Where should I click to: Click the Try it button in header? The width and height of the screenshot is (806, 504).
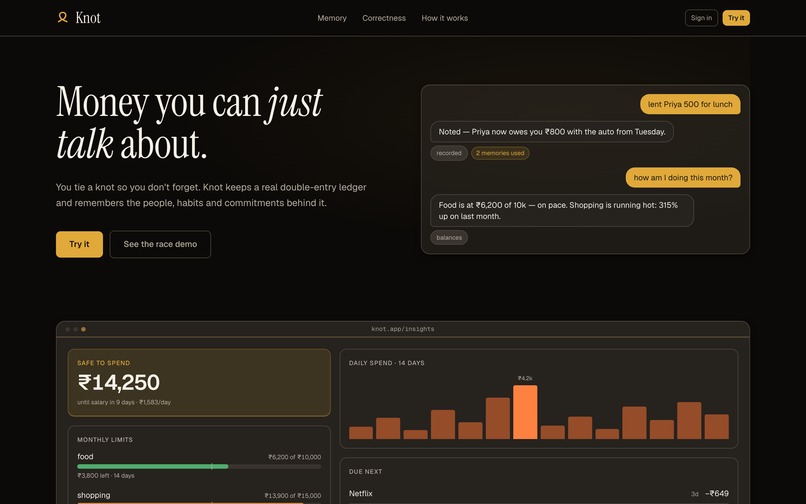coord(736,18)
